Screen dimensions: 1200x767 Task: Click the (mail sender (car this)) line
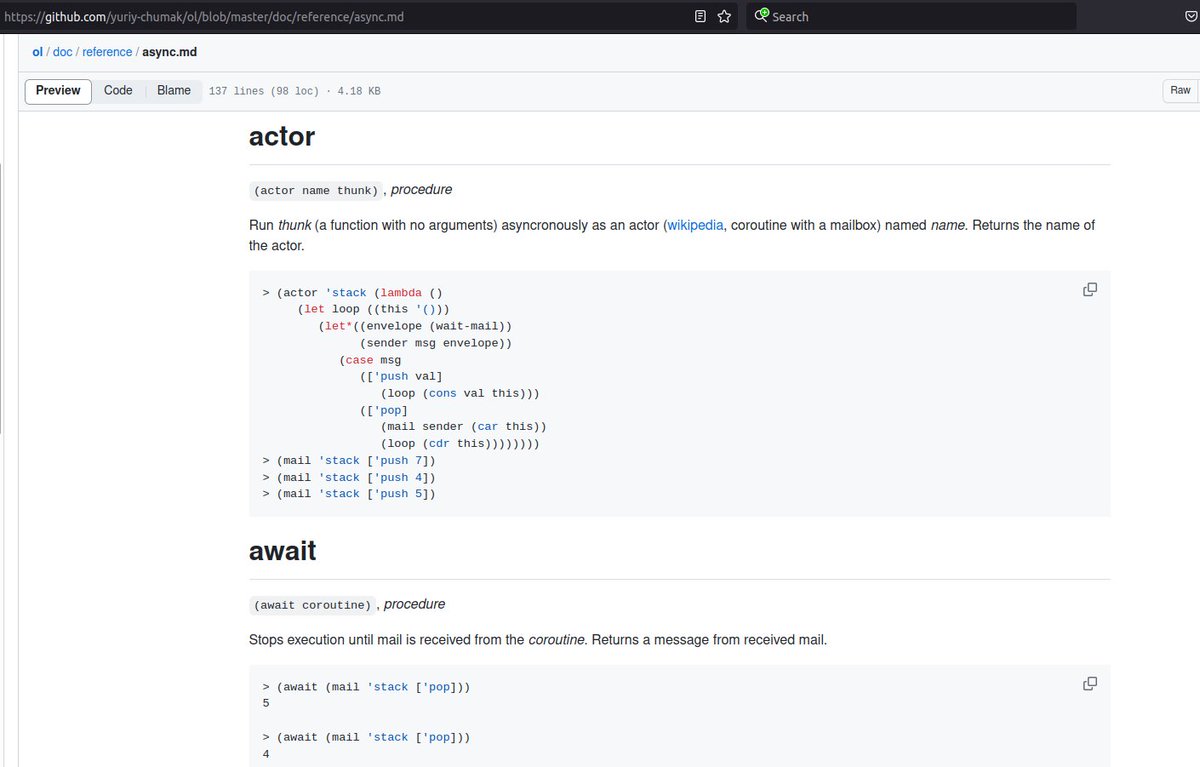(x=463, y=426)
